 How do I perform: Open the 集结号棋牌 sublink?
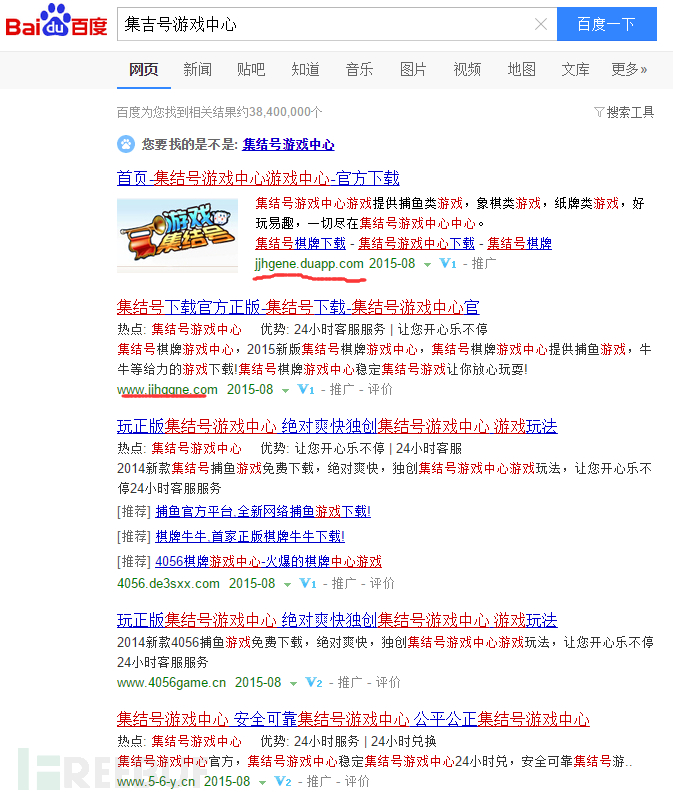pos(519,243)
